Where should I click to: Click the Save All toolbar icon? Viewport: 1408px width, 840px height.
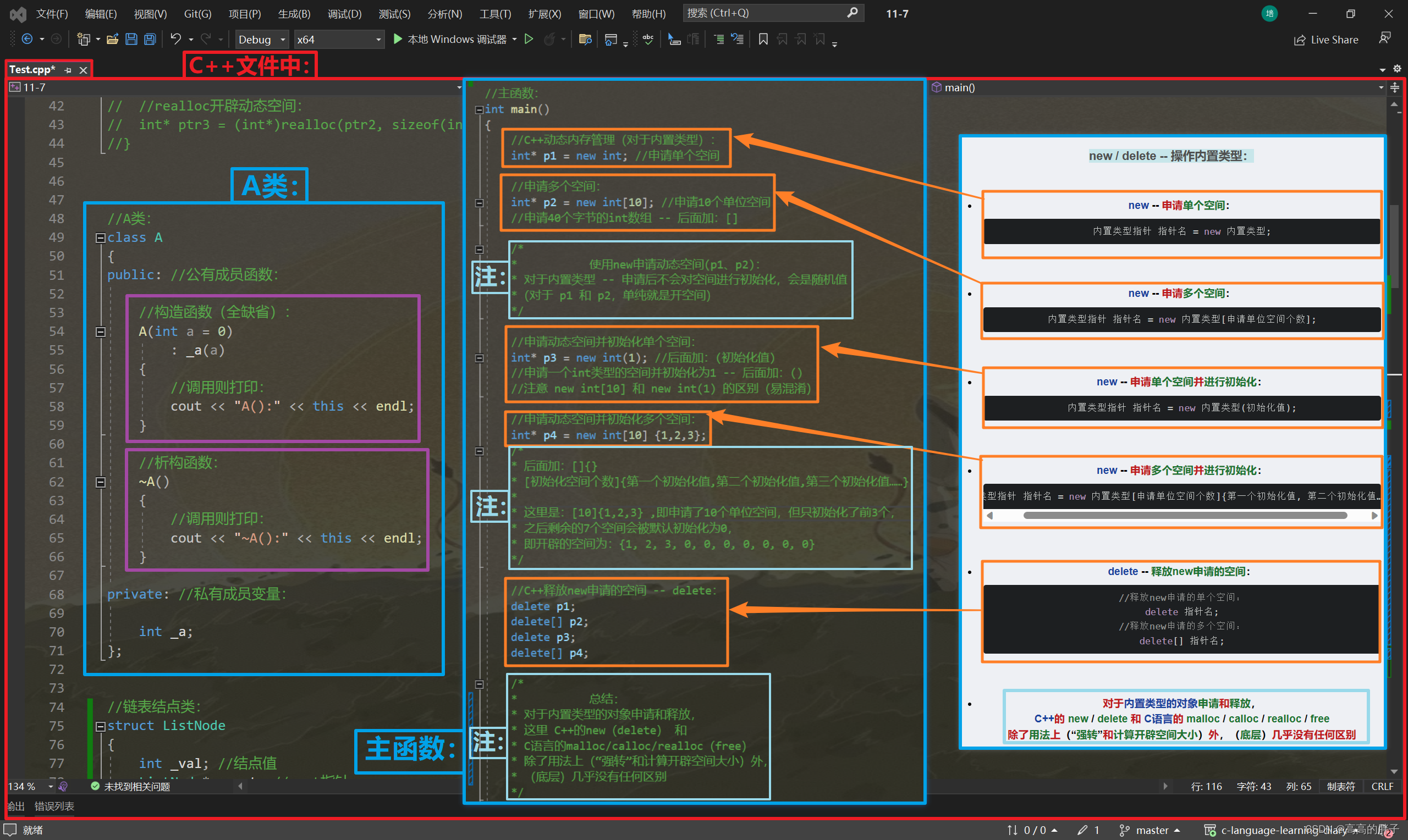click(150, 39)
